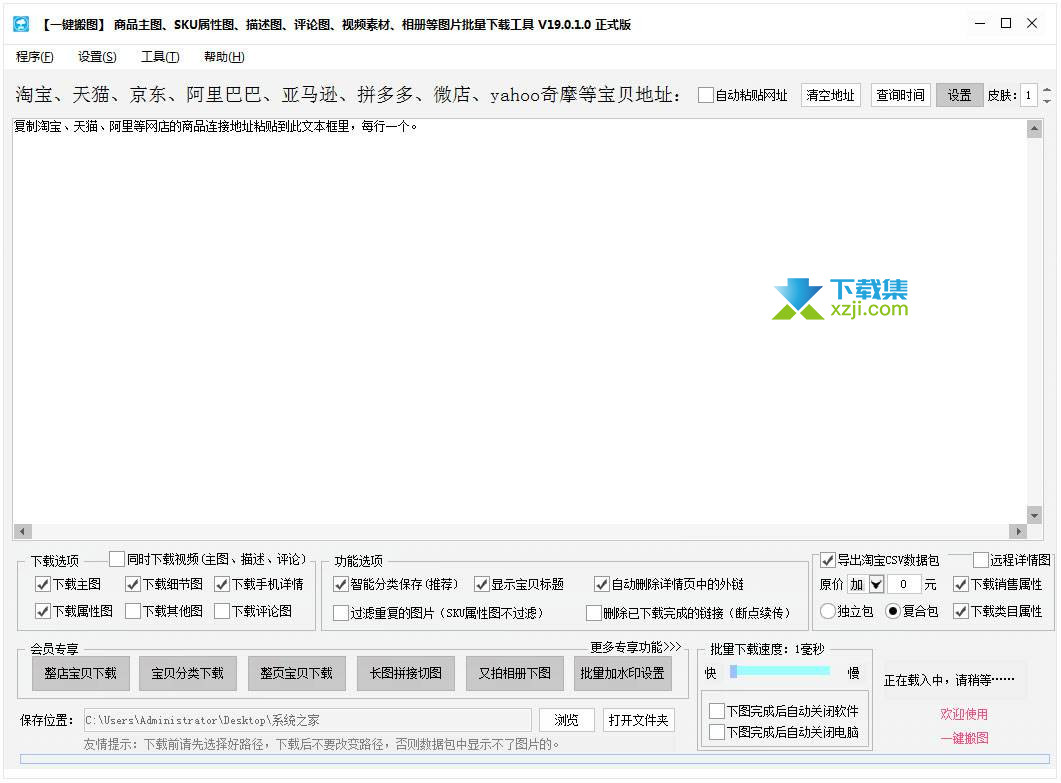Toggle 导出淘宝CSV数据包 checkbox
1061x783 pixels.
pos(828,560)
